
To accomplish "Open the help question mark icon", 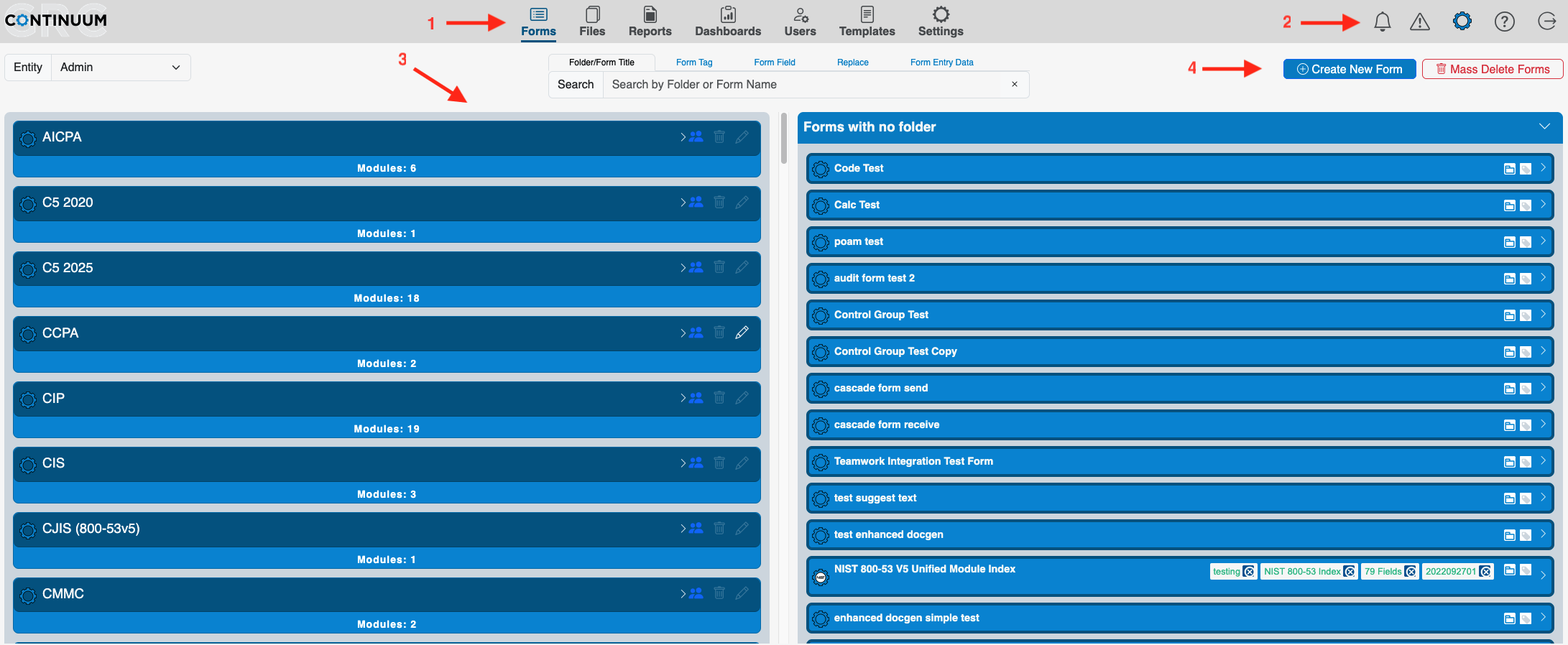I will point(1504,22).
